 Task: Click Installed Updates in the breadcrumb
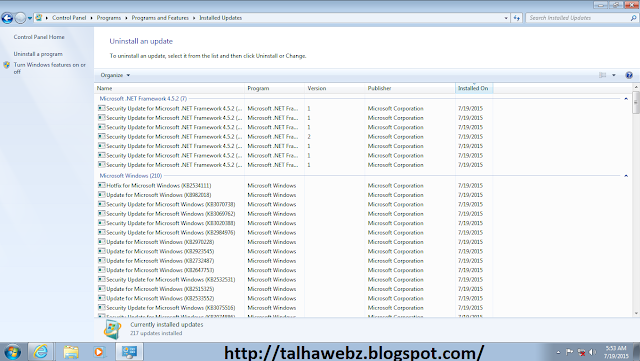[x=220, y=18]
